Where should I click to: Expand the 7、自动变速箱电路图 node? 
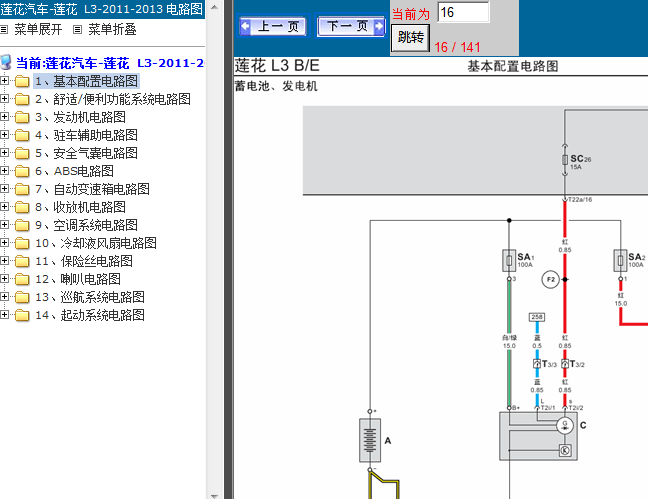click(4, 189)
